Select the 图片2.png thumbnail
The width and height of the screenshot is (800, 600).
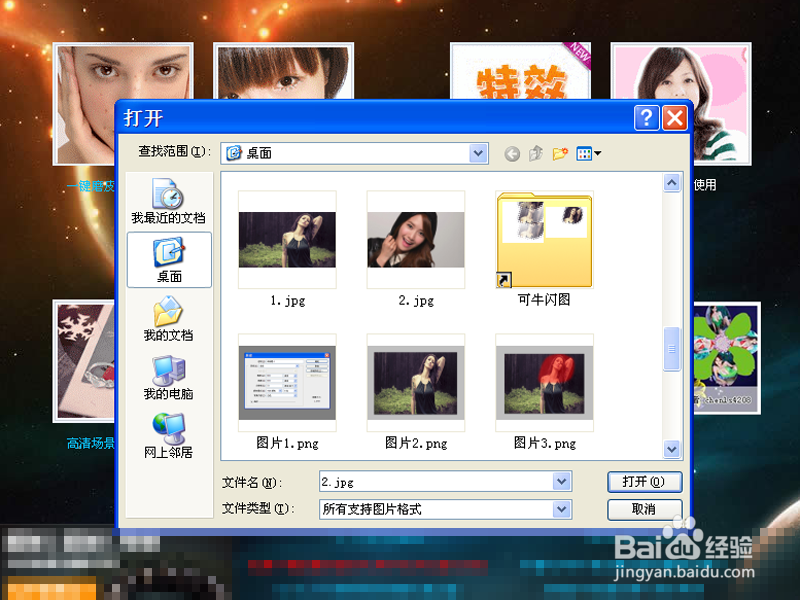coord(416,383)
